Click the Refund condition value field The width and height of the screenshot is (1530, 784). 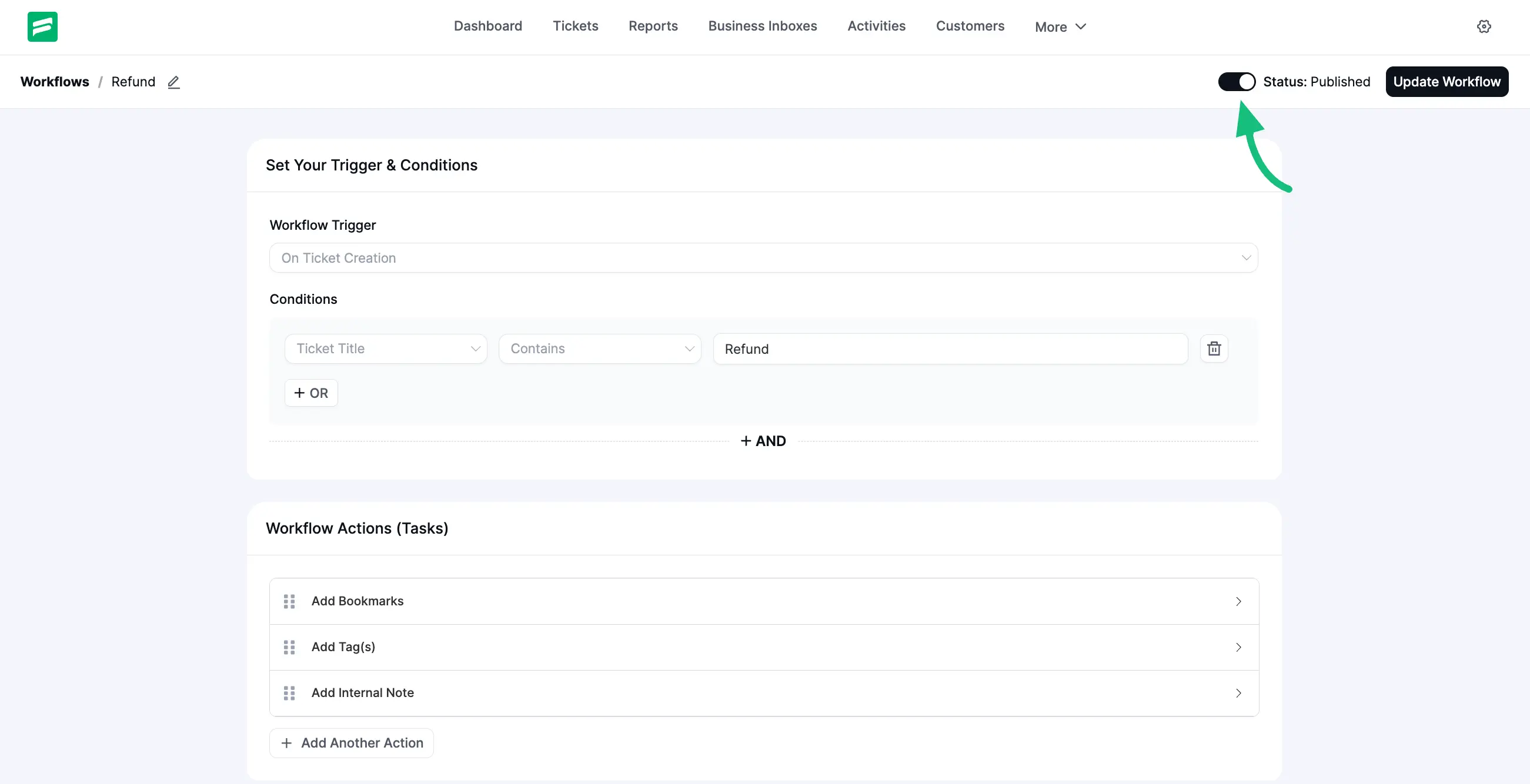[949, 349]
